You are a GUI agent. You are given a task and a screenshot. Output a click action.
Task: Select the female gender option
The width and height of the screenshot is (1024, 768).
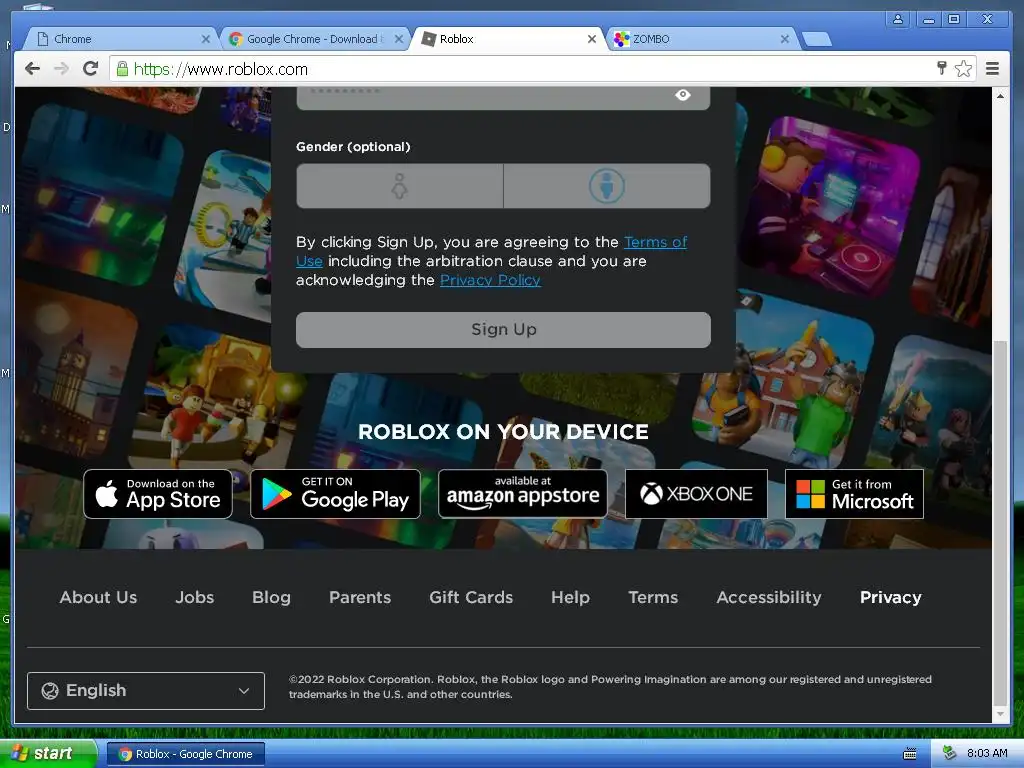tap(400, 186)
